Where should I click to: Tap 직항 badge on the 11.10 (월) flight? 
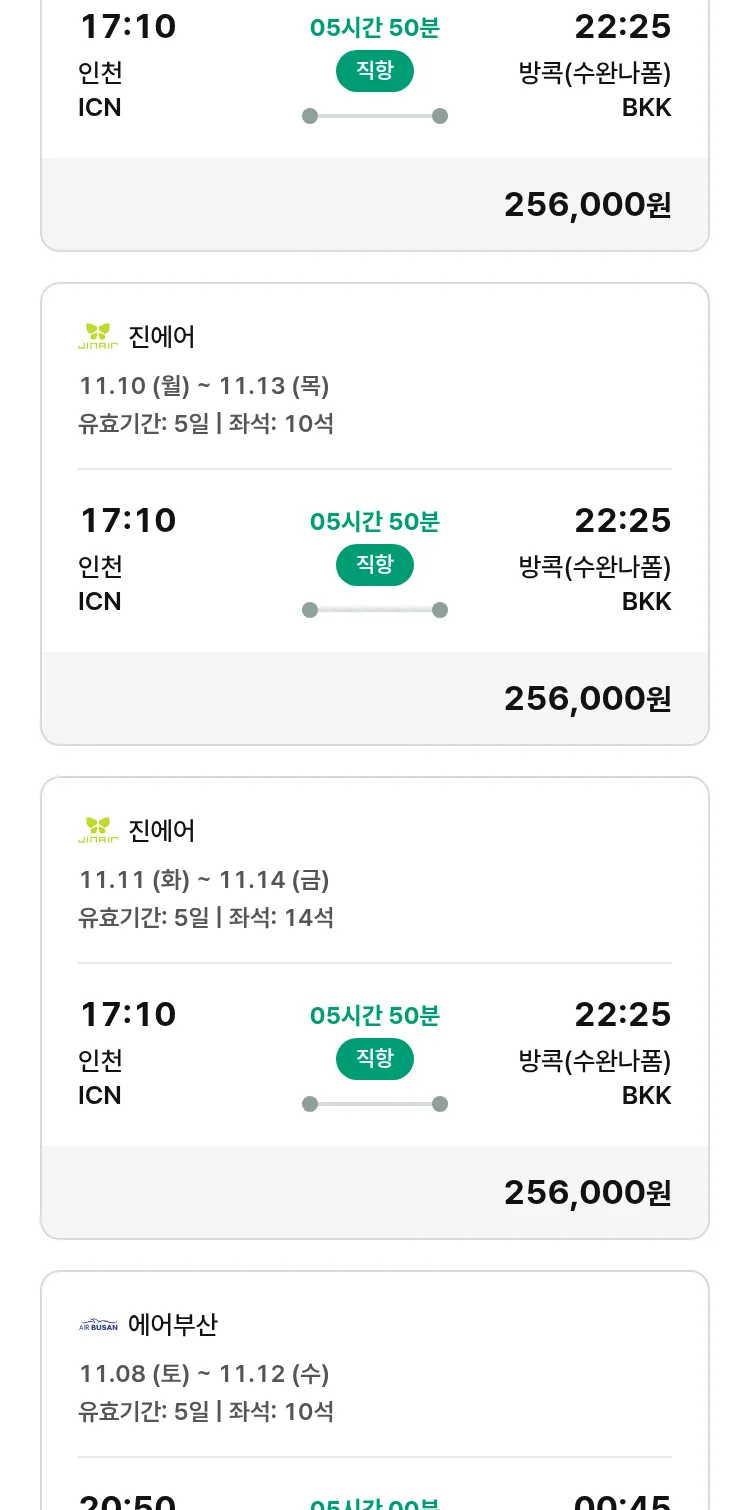click(375, 565)
